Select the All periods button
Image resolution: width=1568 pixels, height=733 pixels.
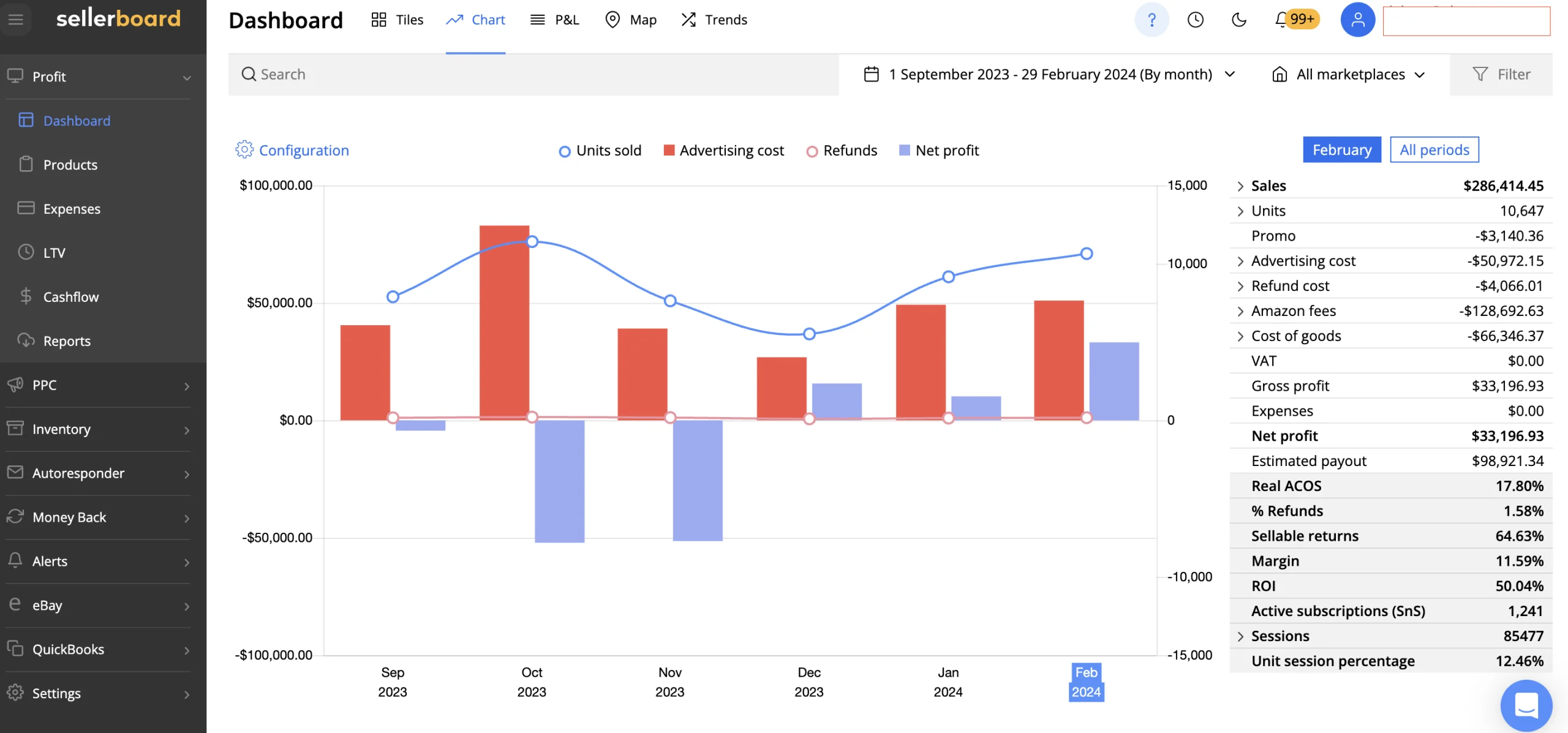[1434, 149]
